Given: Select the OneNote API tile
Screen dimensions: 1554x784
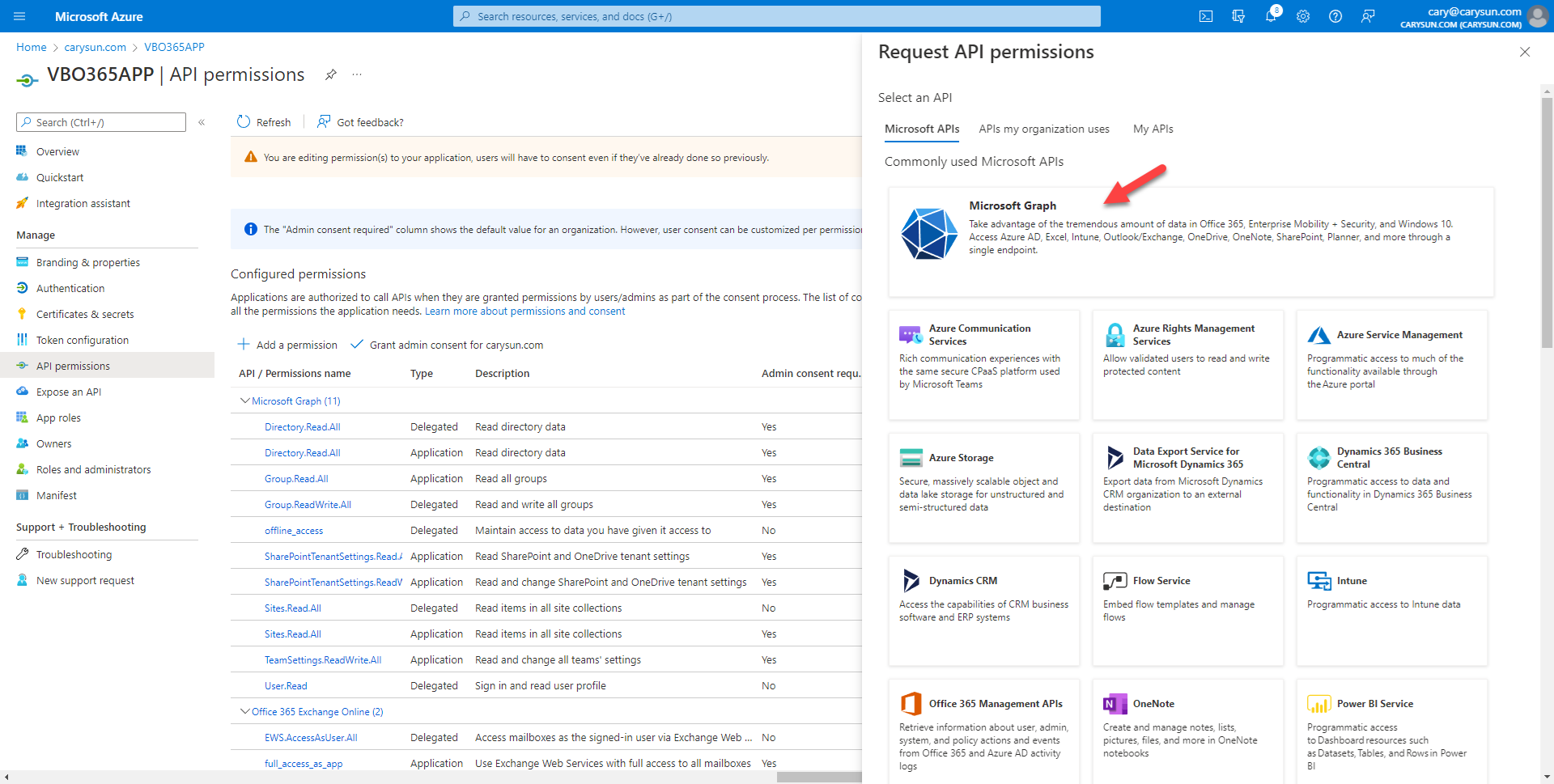Looking at the screenshot, I should 1187,731.
